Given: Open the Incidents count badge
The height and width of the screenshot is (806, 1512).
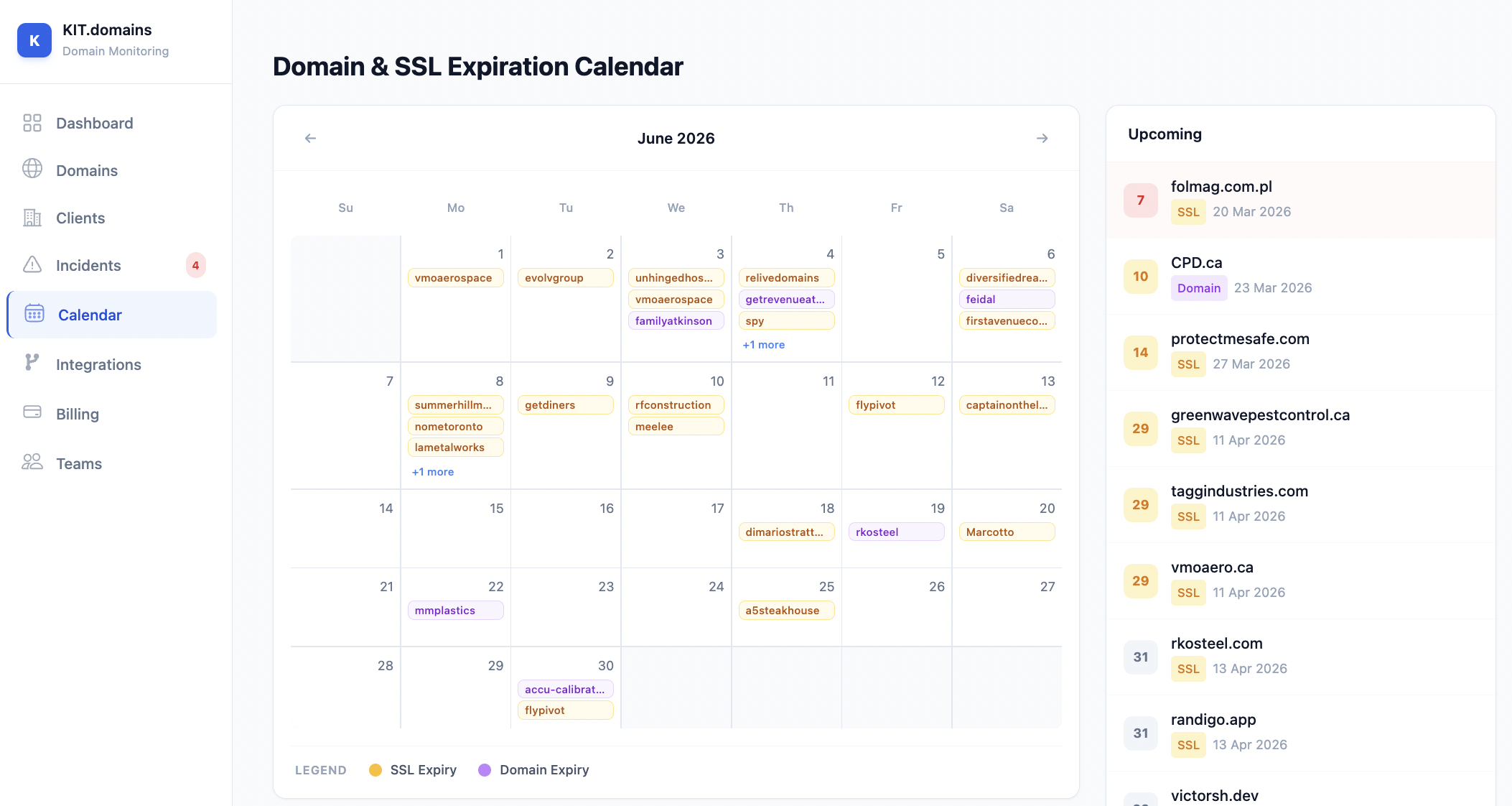Looking at the screenshot, I should 195,265.
